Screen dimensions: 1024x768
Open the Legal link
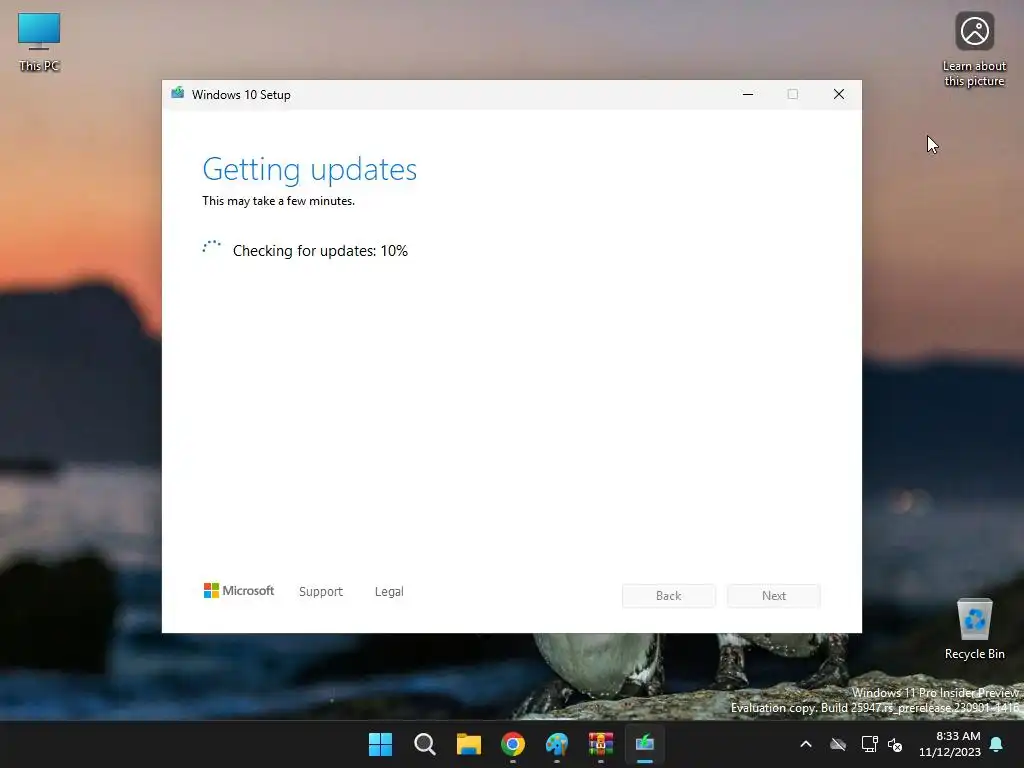[x=389, y=591]
